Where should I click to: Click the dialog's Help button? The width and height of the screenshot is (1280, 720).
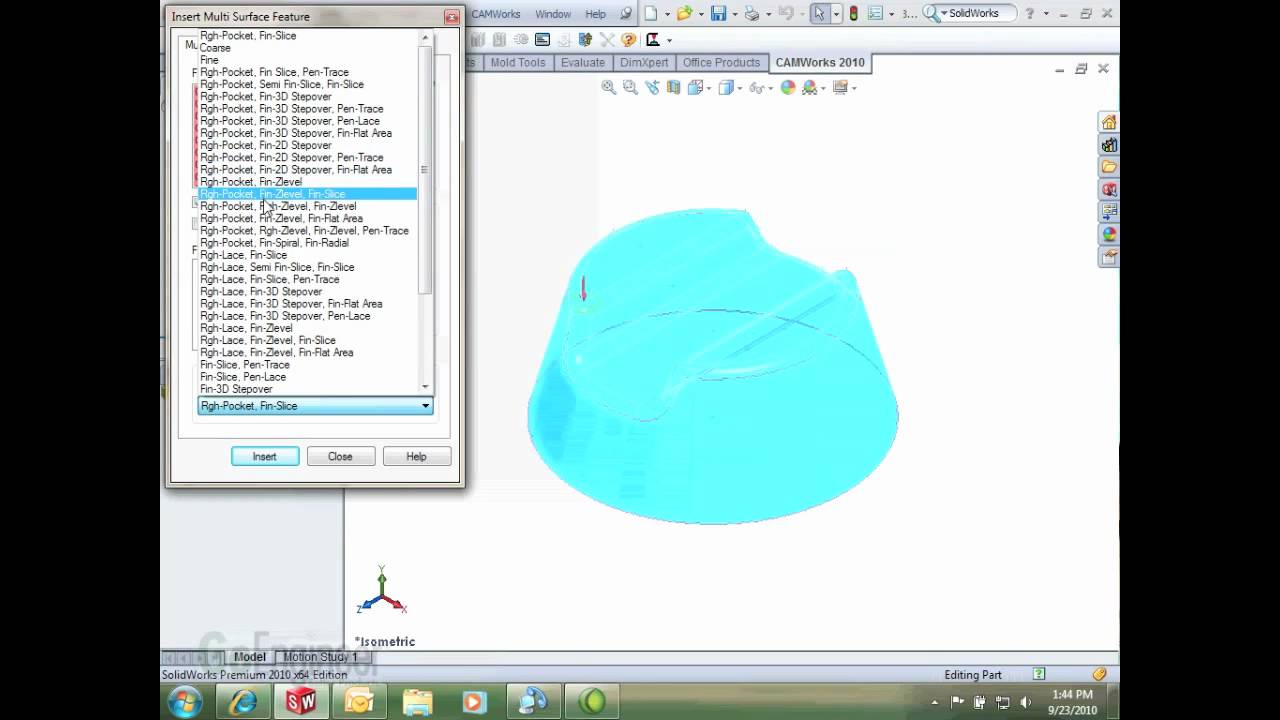(x=416, y=456)
